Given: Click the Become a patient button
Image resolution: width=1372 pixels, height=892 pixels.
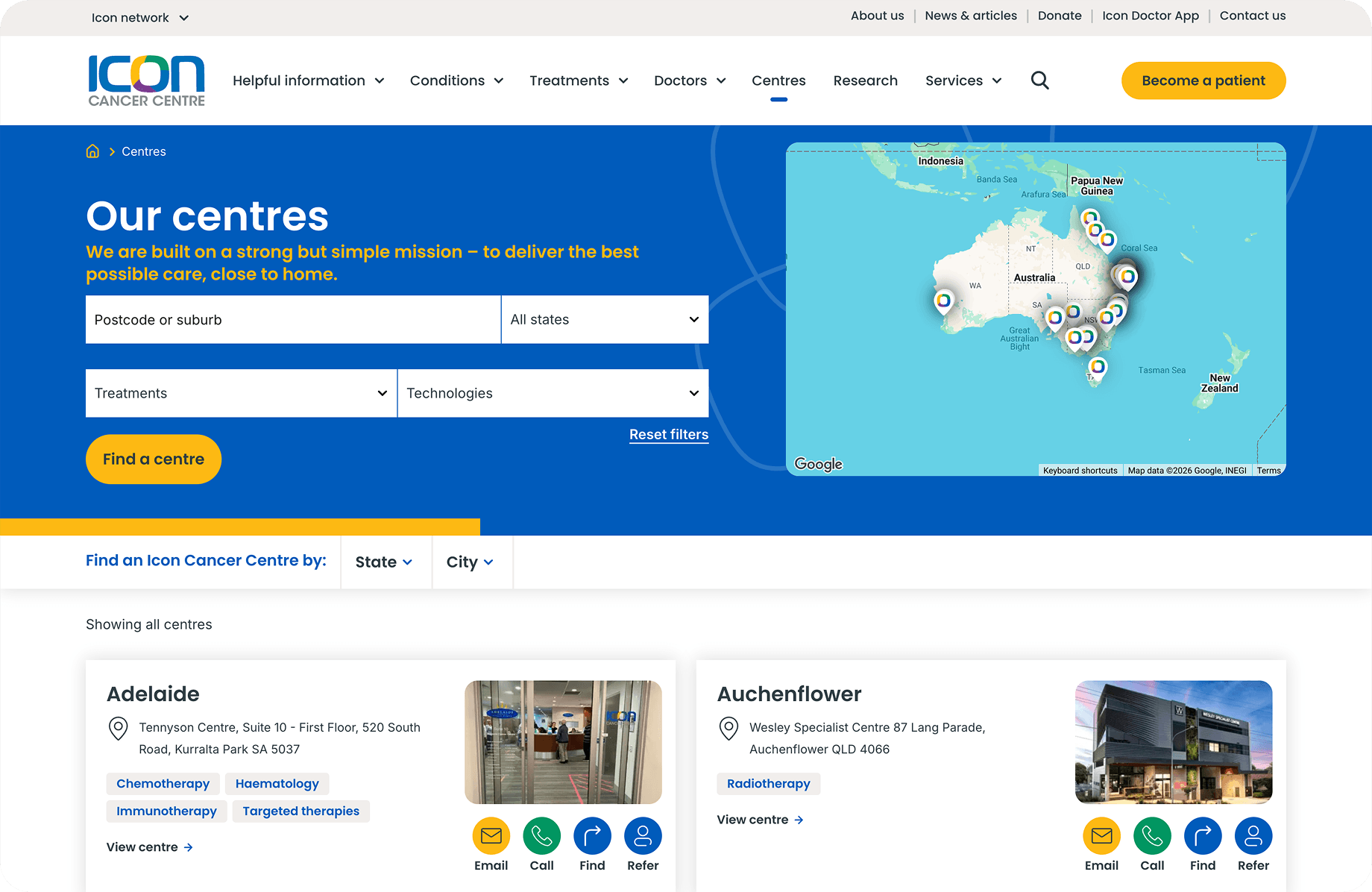Looking at the screenshot, I should (x=1203, y=81).
